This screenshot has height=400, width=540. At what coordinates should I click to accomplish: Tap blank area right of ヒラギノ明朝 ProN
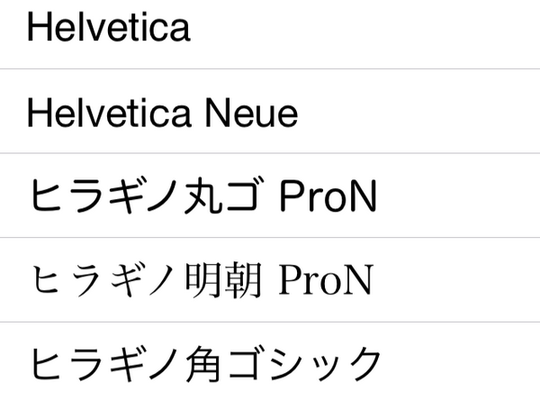[457, 280]
